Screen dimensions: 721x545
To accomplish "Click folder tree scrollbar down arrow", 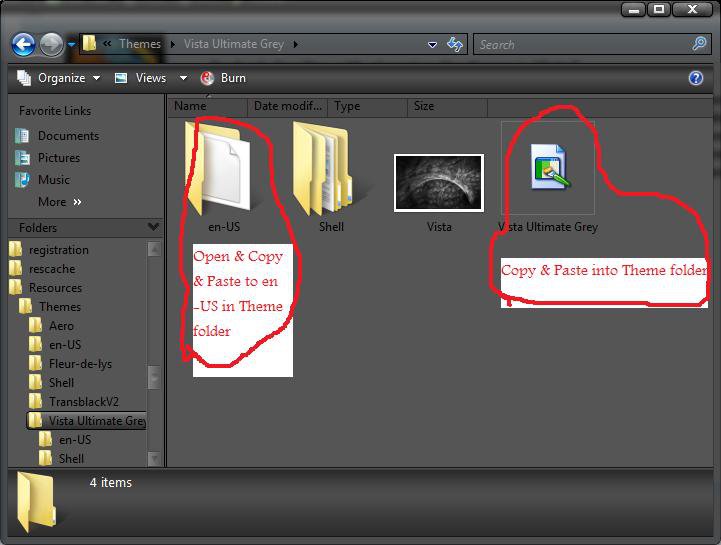I will click(x=154, y=459).
